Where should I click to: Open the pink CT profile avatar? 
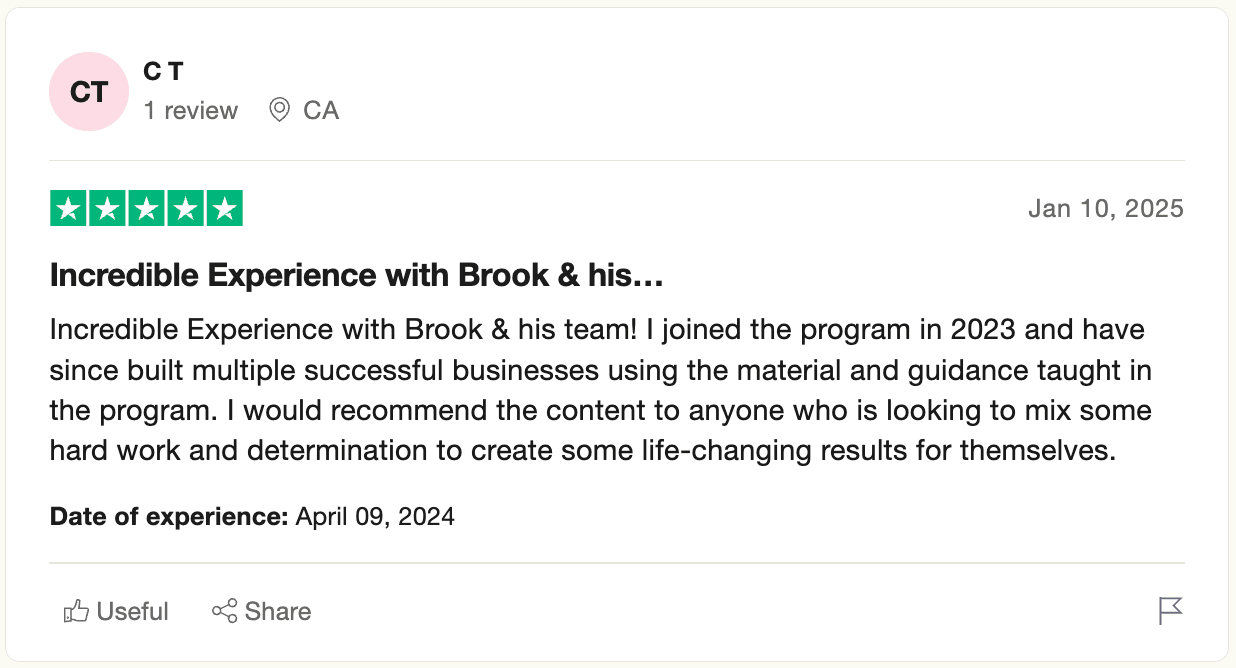coord(89,92)
